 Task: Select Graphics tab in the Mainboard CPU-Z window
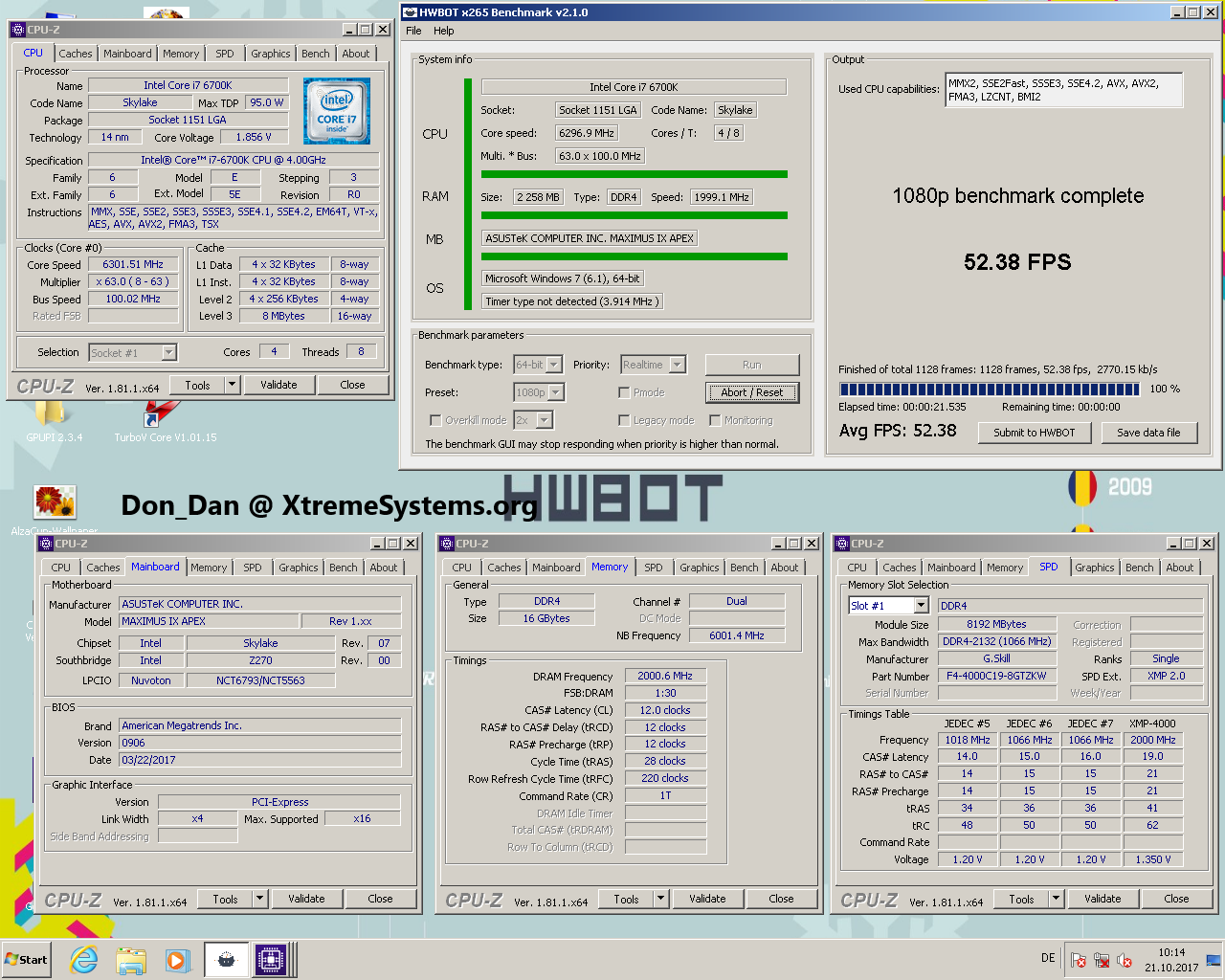(x=299, y=568)
